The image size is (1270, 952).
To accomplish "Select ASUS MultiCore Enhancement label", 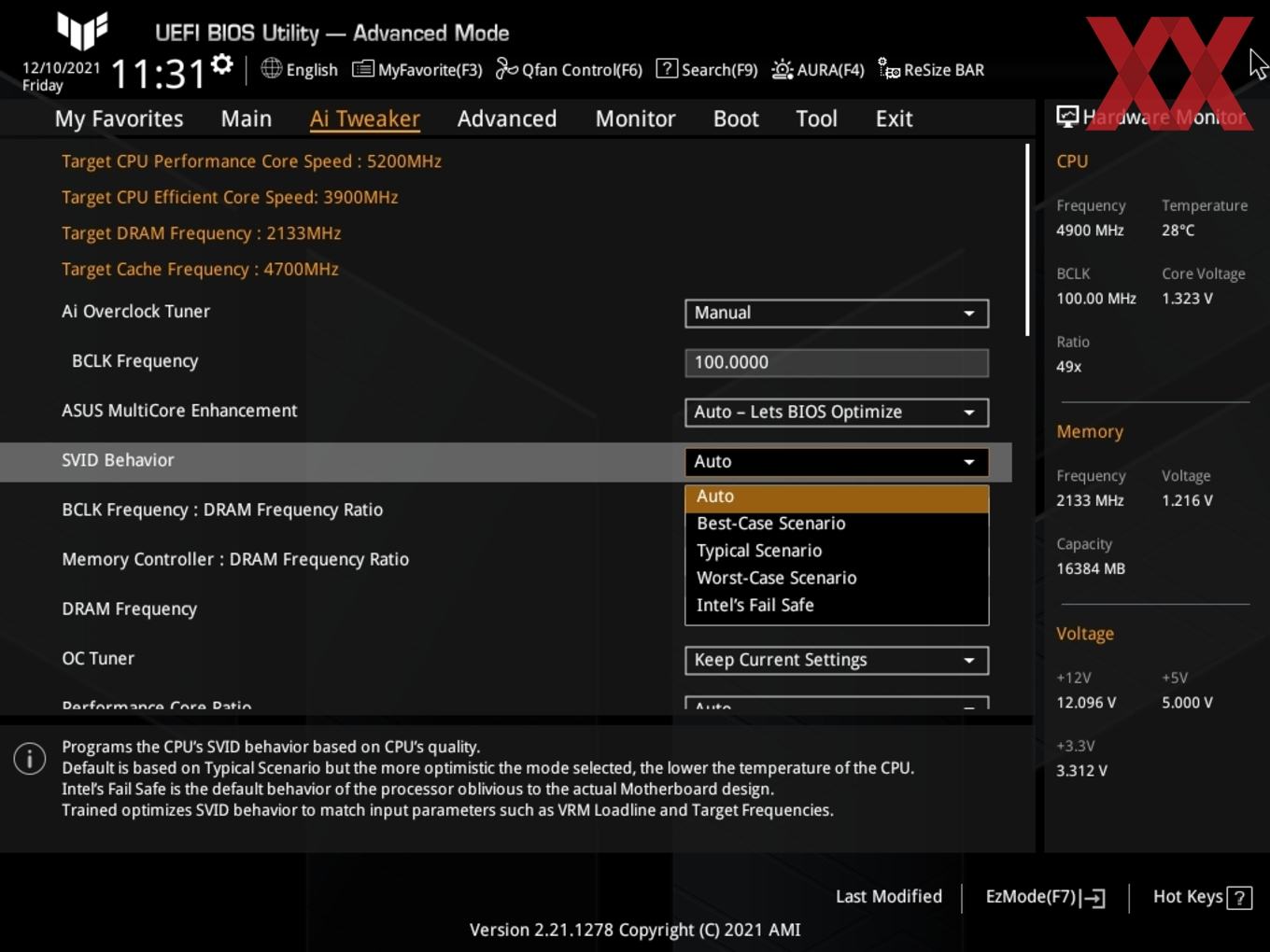I will (x=179, y=411).
